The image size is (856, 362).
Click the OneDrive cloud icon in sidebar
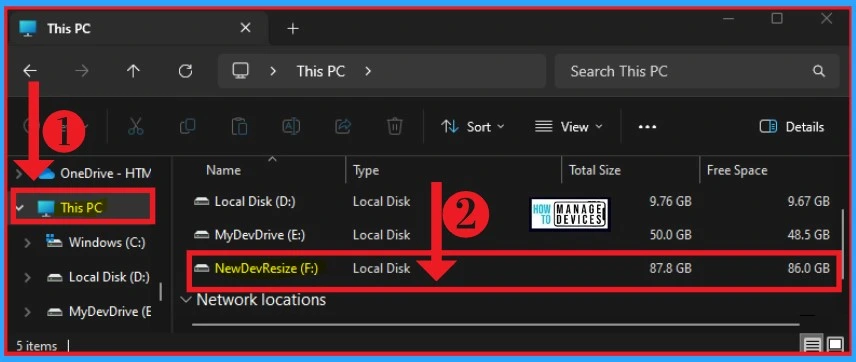pyautogui.click(x=46, y=174)
